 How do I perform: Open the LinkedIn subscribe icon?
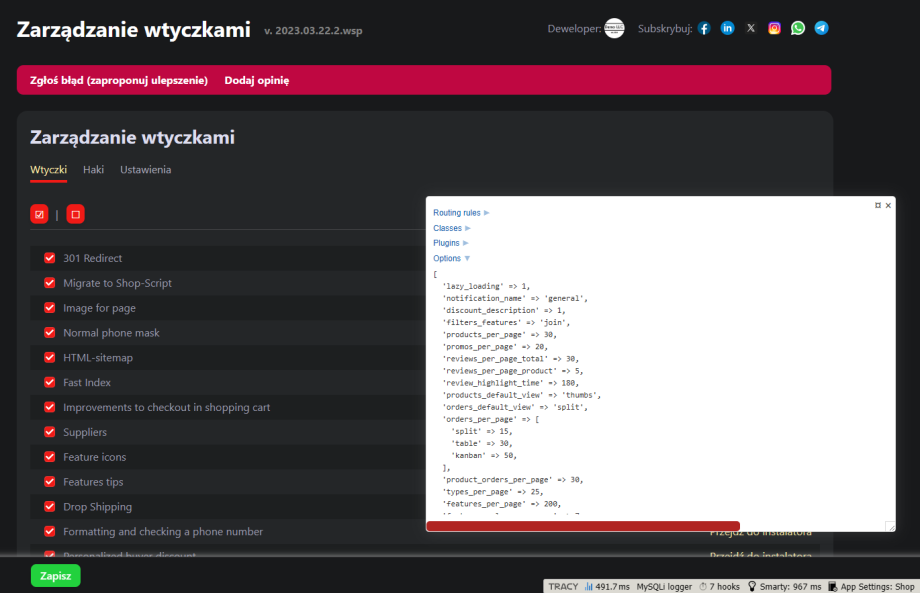(727, 28)
